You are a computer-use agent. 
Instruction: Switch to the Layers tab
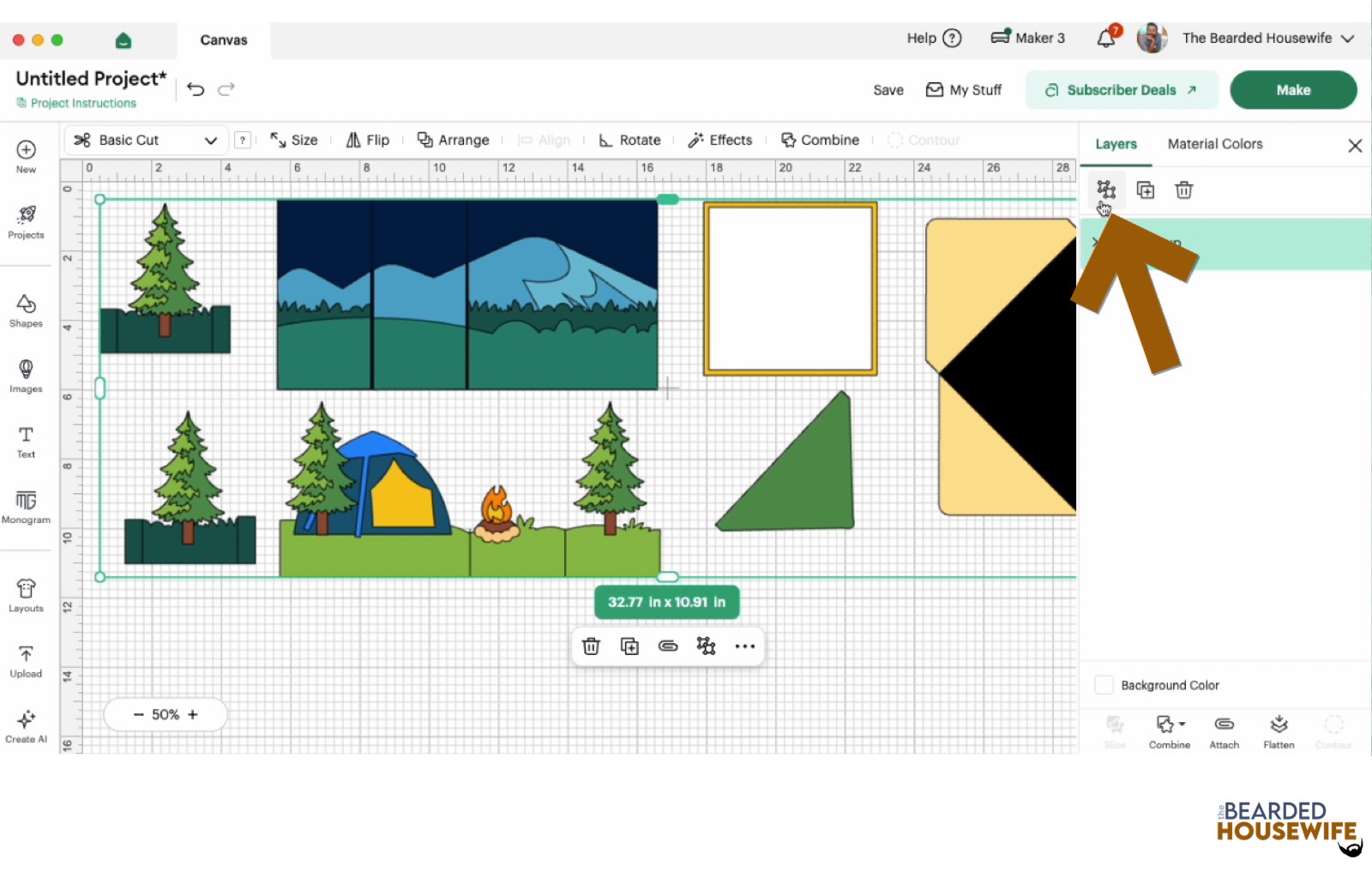pos(1116,144)
